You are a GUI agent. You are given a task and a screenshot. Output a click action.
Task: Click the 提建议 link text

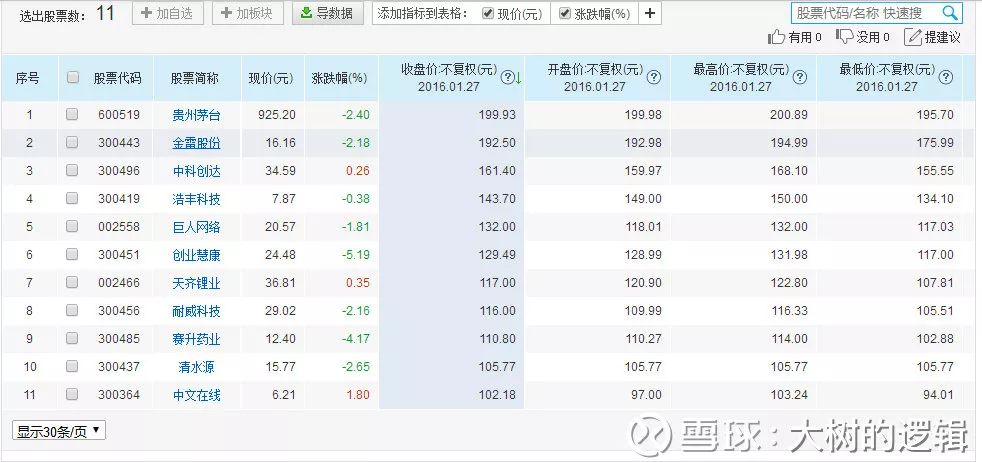coord(943,38)
